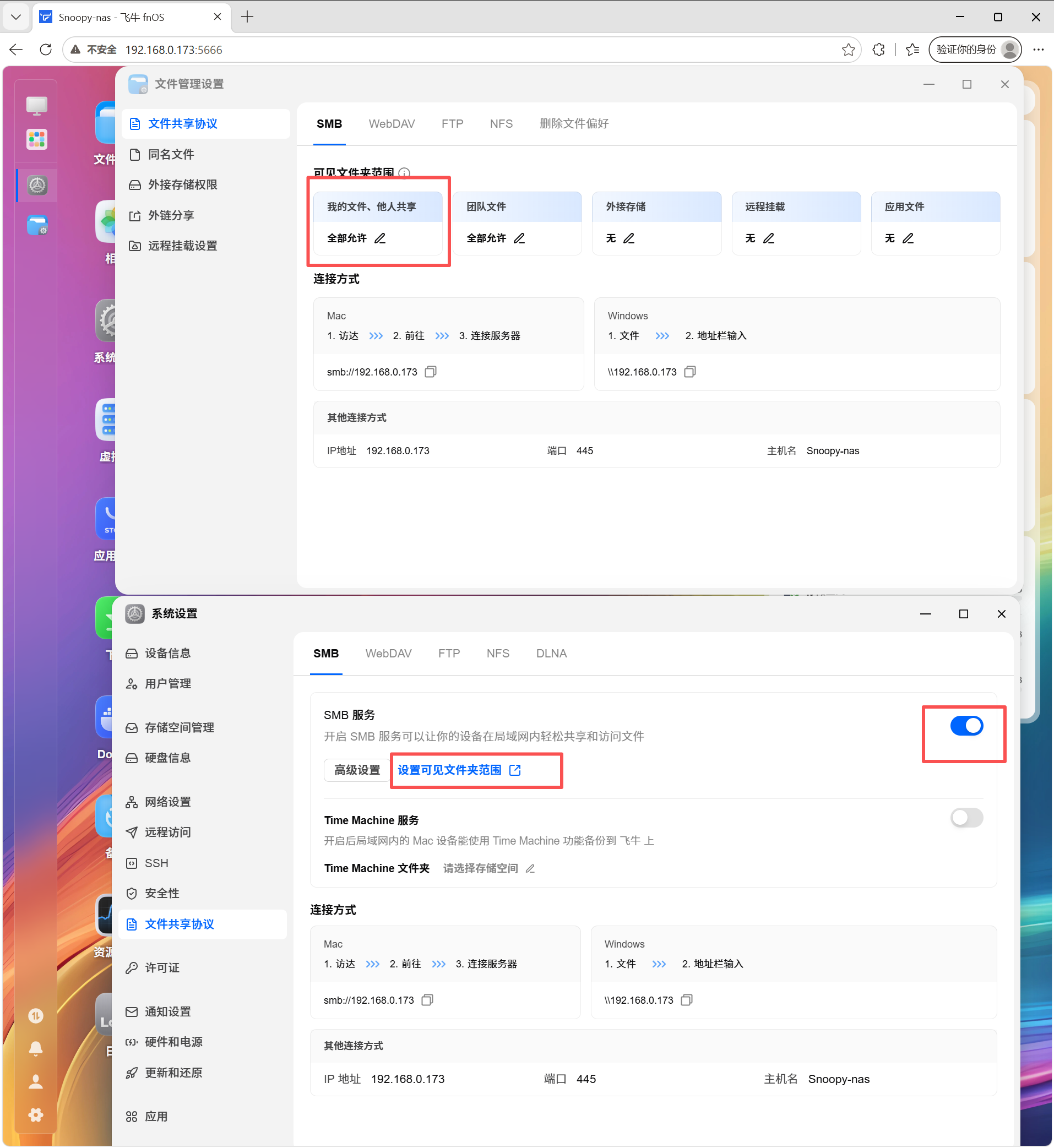
Task: Edit 外接存储 permission pencil icon
Action: tap(628, 238)
